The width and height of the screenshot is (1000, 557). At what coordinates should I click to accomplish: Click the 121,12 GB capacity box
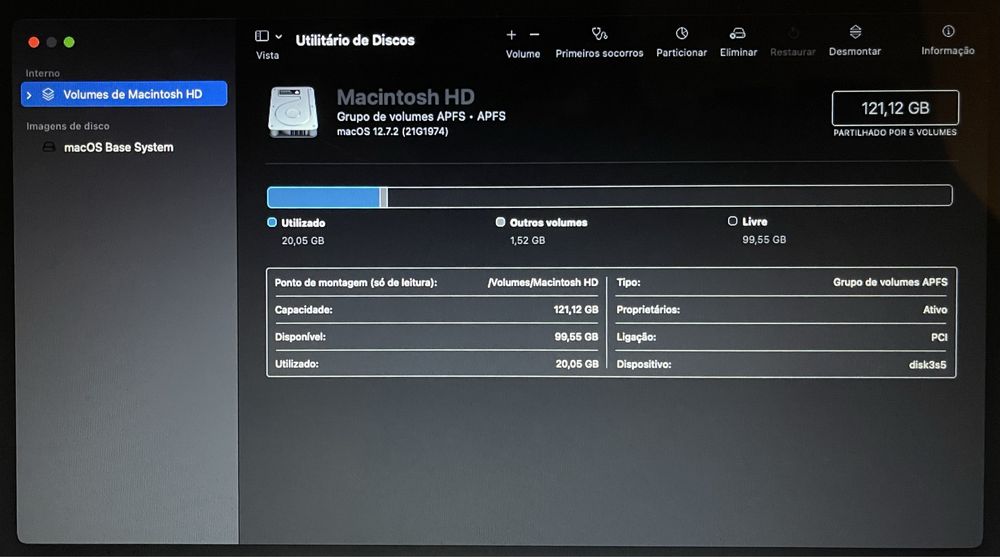coord(895,108)
